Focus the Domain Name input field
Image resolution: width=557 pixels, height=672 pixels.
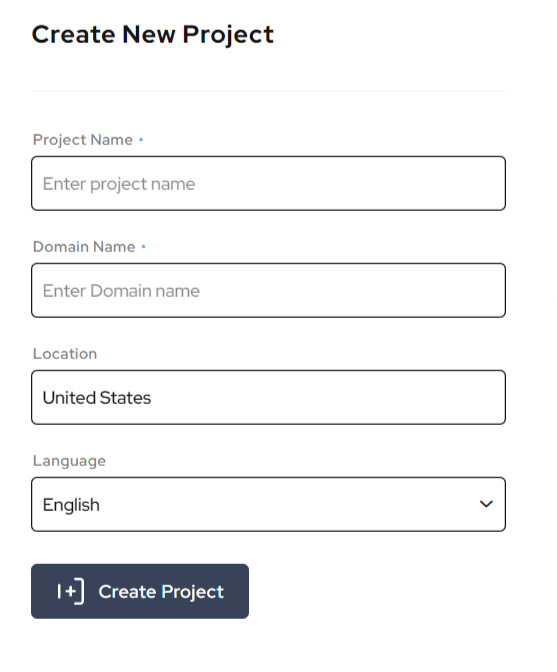[x=268, y=291]
